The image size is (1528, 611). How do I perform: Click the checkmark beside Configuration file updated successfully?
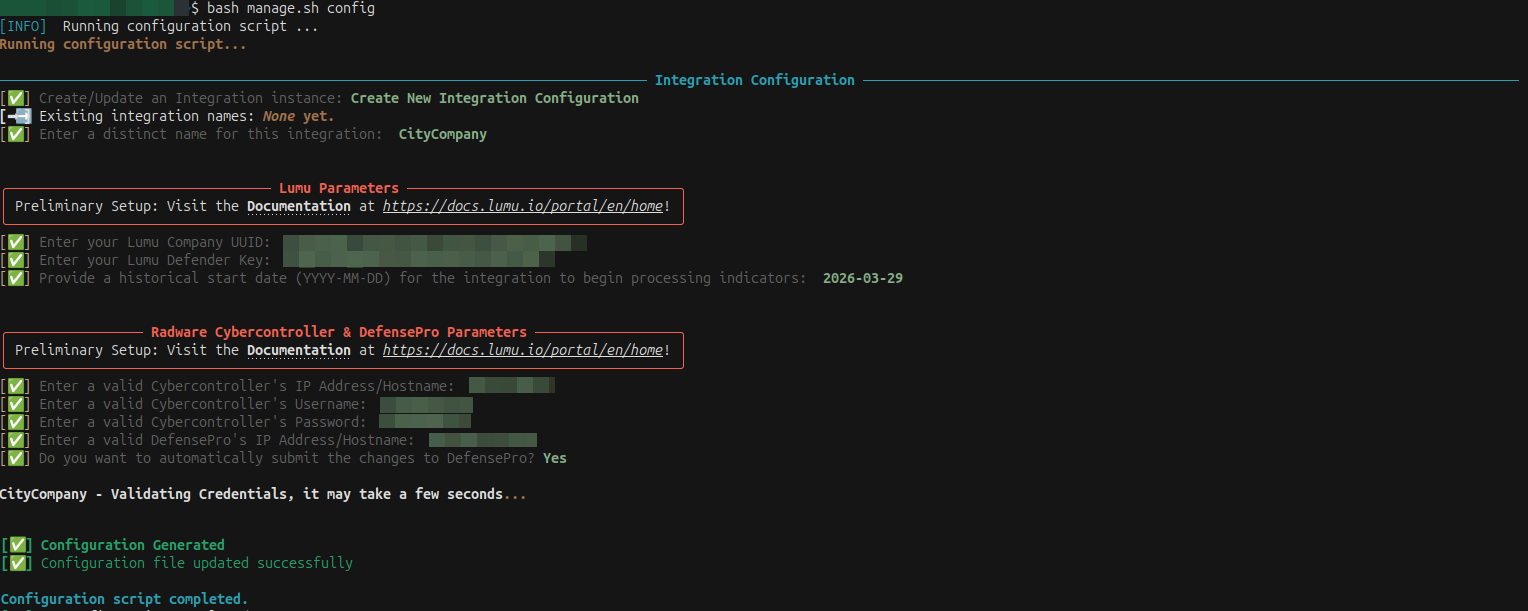point(18,563)
